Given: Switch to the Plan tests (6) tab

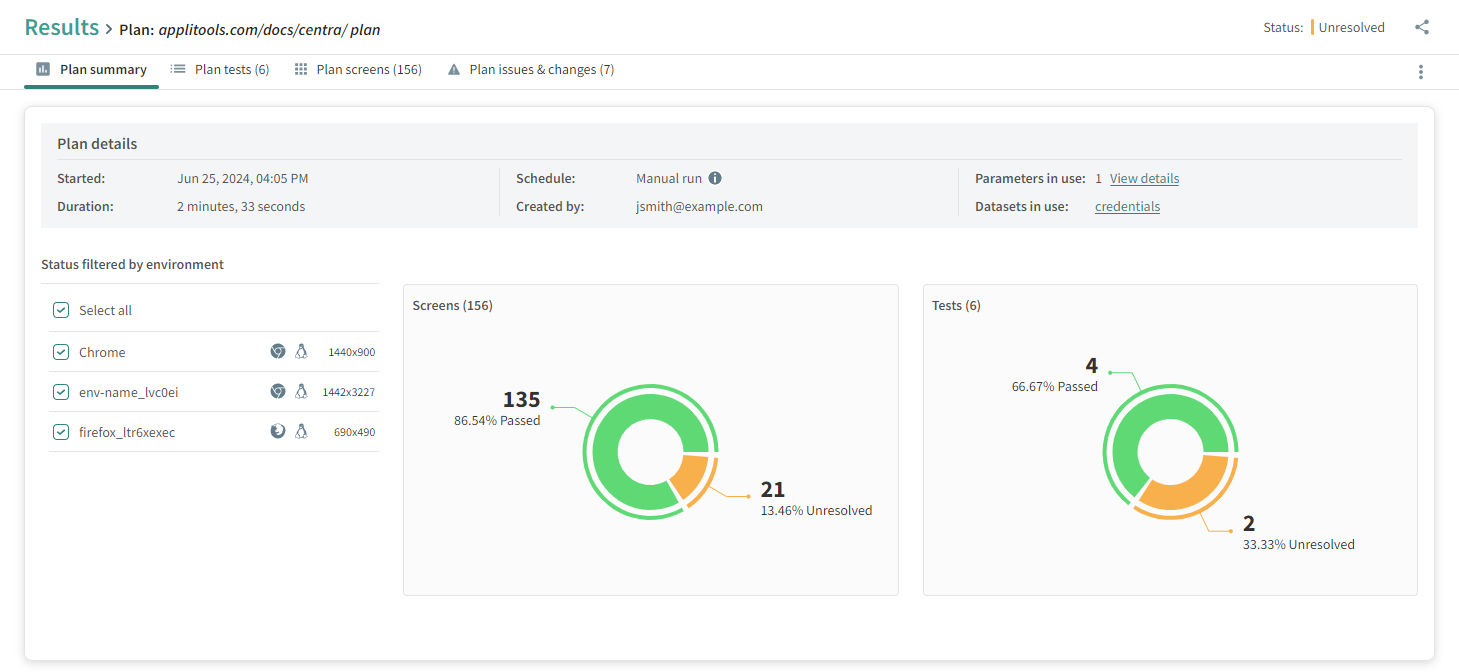Looking at the screenshot, I should (220, 70).
